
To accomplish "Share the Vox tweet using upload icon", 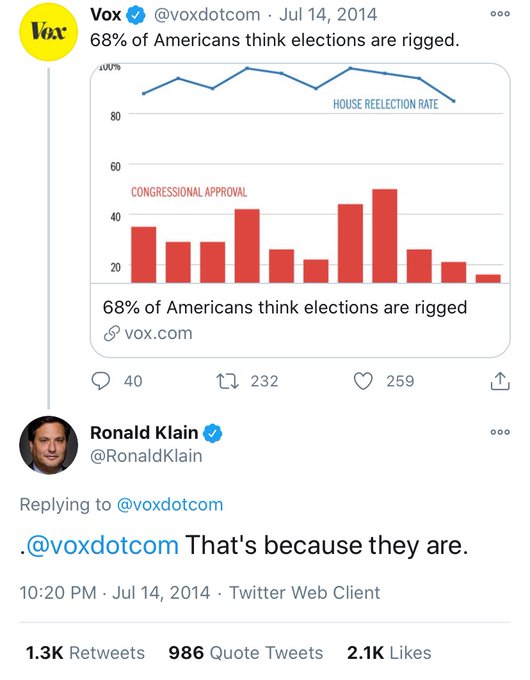I will click(x=500, y=381).
